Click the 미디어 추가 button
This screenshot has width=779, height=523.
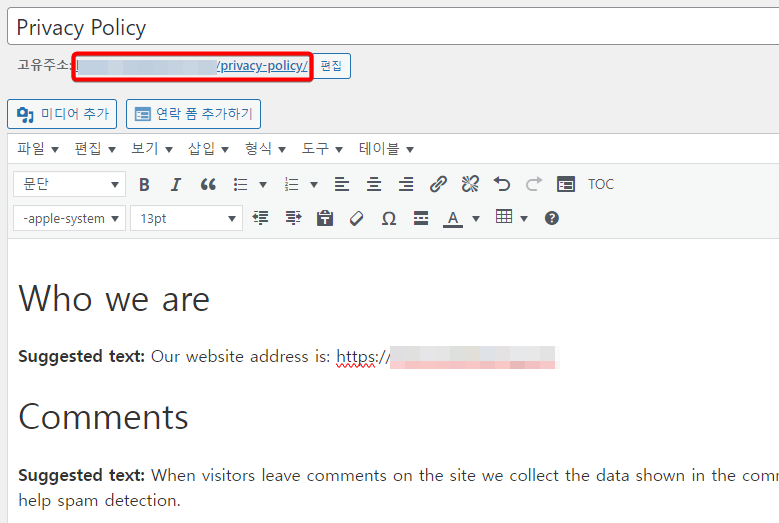coord(62,114)
